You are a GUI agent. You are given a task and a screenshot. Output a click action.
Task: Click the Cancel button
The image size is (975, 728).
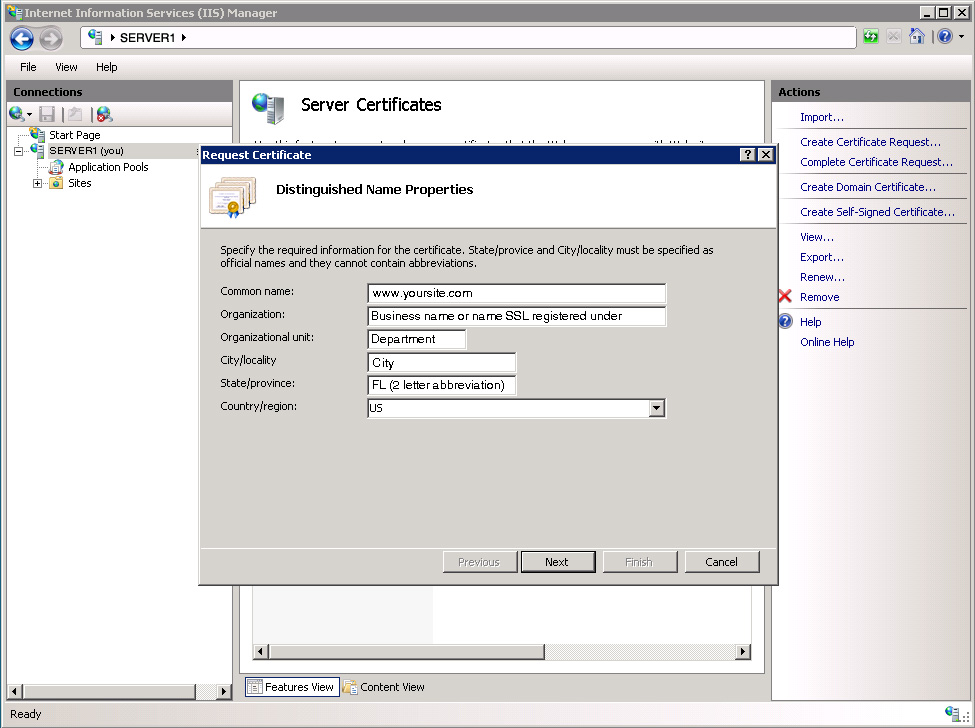click(721, 562)
